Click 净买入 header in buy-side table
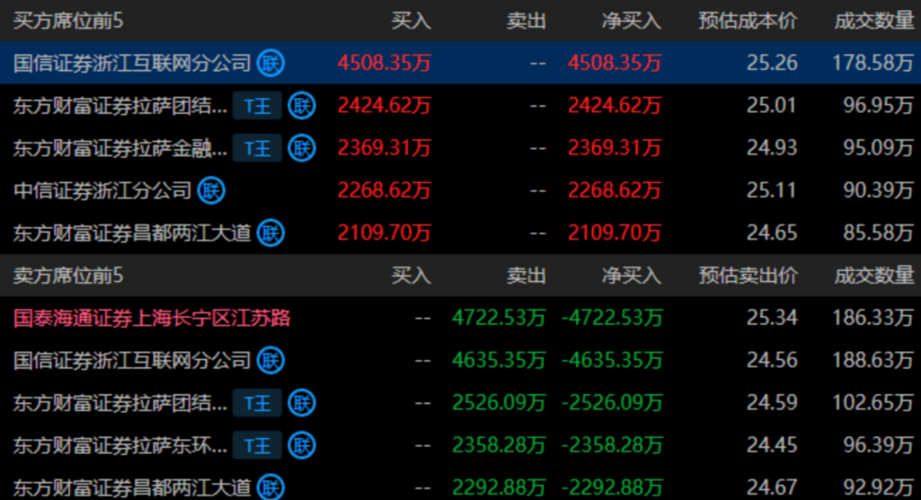921x500 pixels. pos(631,21)
